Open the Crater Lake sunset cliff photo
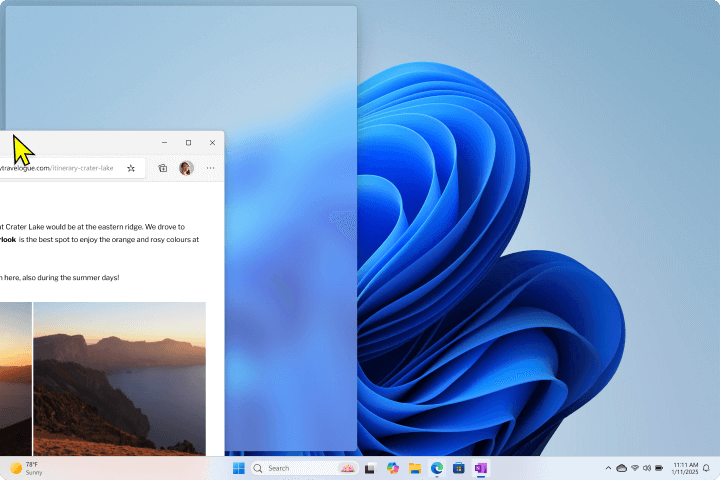This screenshot has width=720, height=480. click(119, 379)
